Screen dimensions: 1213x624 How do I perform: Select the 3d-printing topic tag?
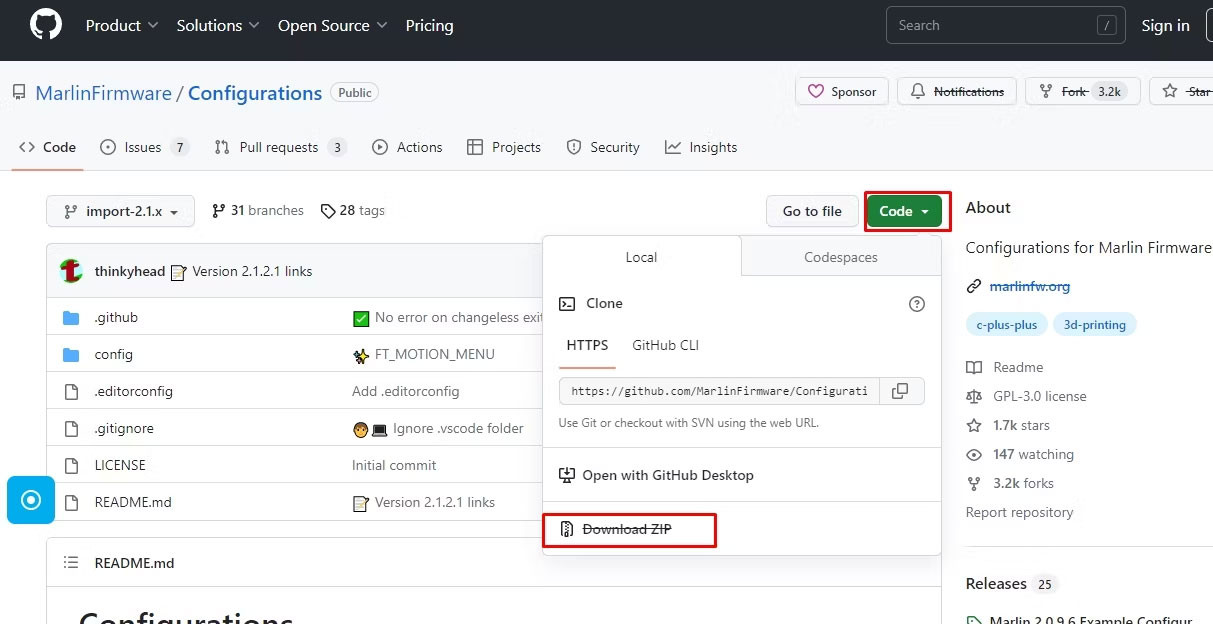(1094, 325)
